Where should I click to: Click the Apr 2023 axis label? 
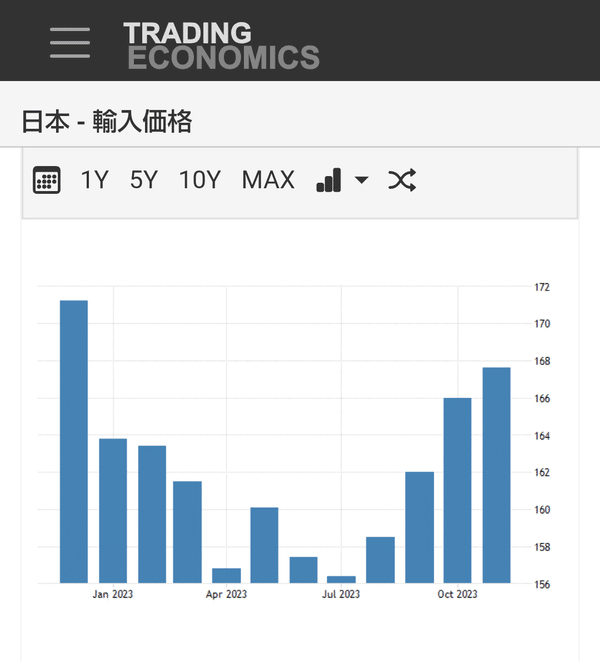point(226,594)
